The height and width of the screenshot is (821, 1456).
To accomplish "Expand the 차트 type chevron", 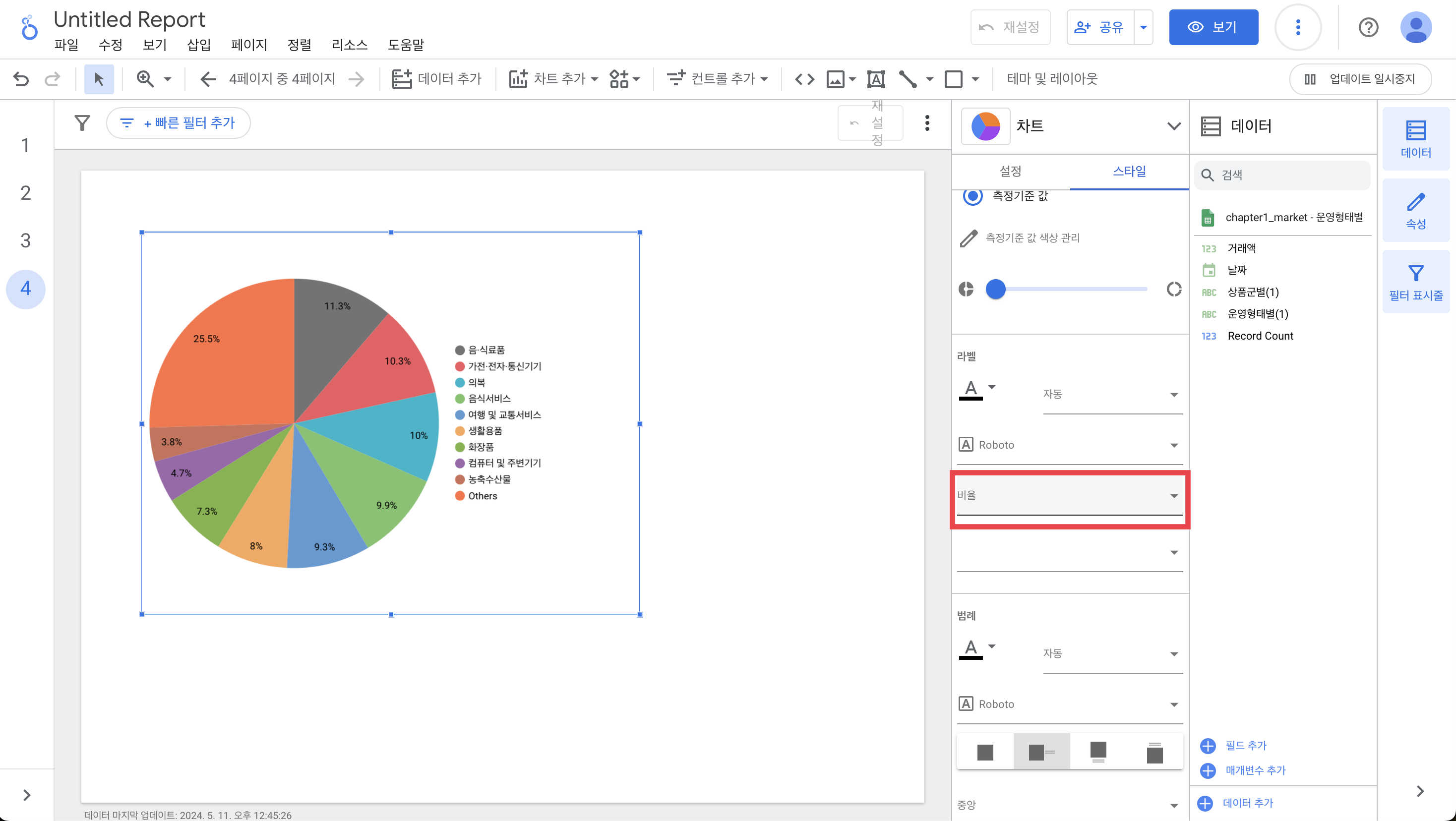I will point(1173,126).
